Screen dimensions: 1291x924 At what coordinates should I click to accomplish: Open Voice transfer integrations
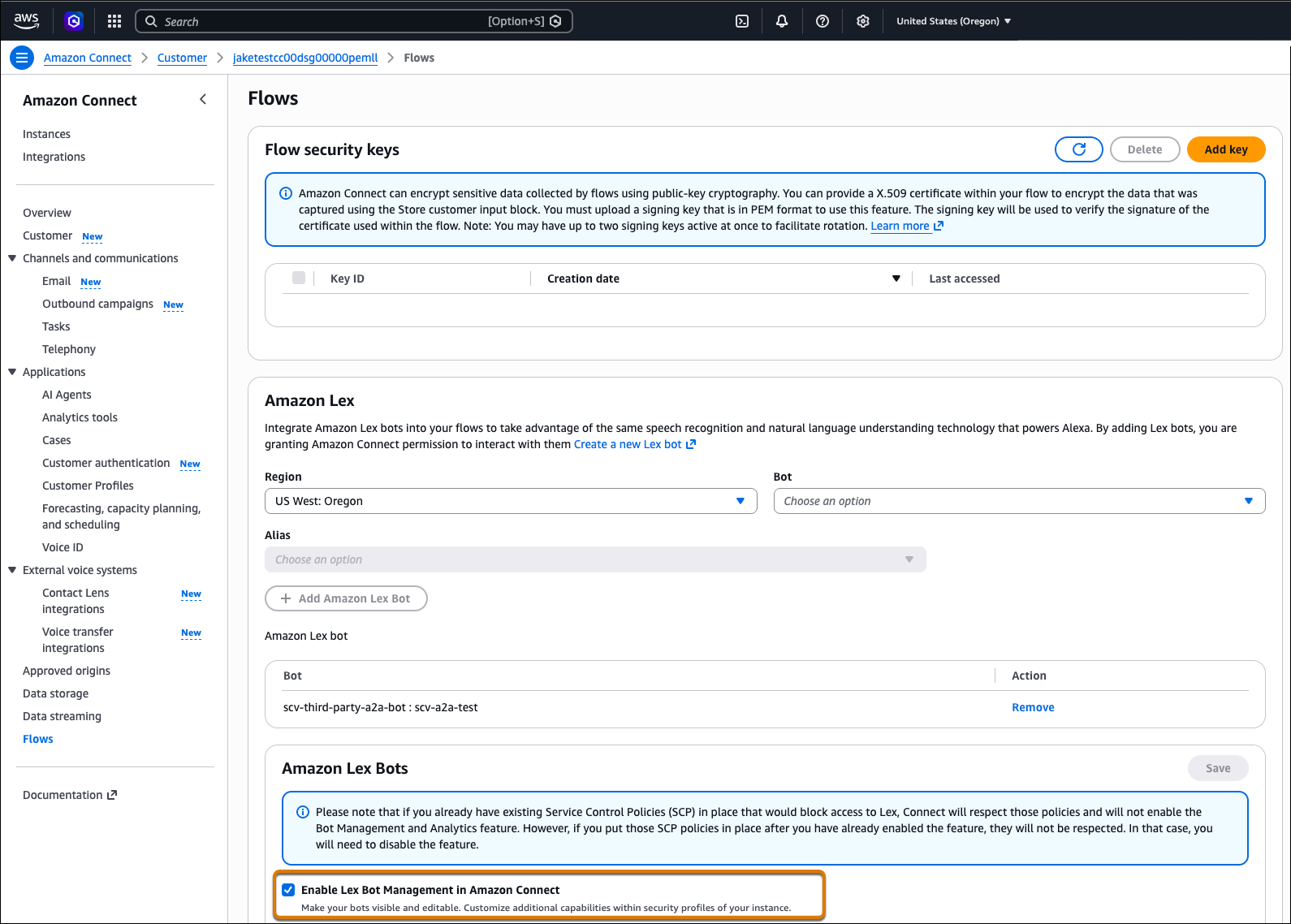point(77,640)
